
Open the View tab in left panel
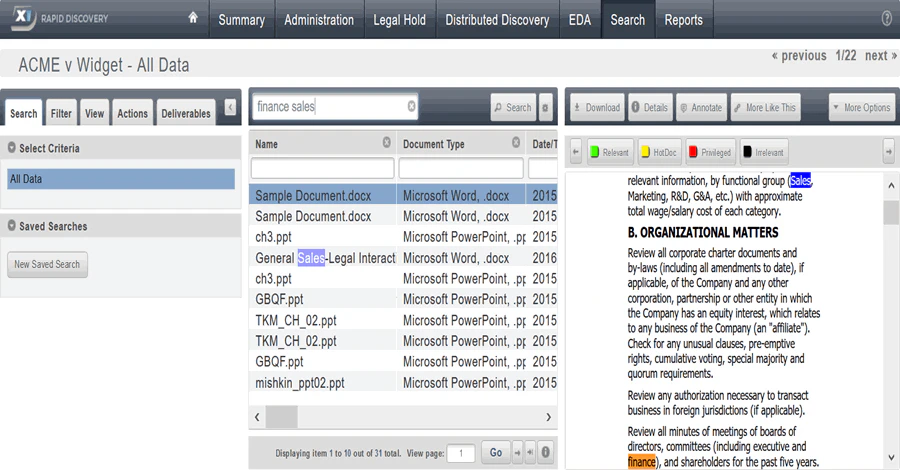point(95,113)
